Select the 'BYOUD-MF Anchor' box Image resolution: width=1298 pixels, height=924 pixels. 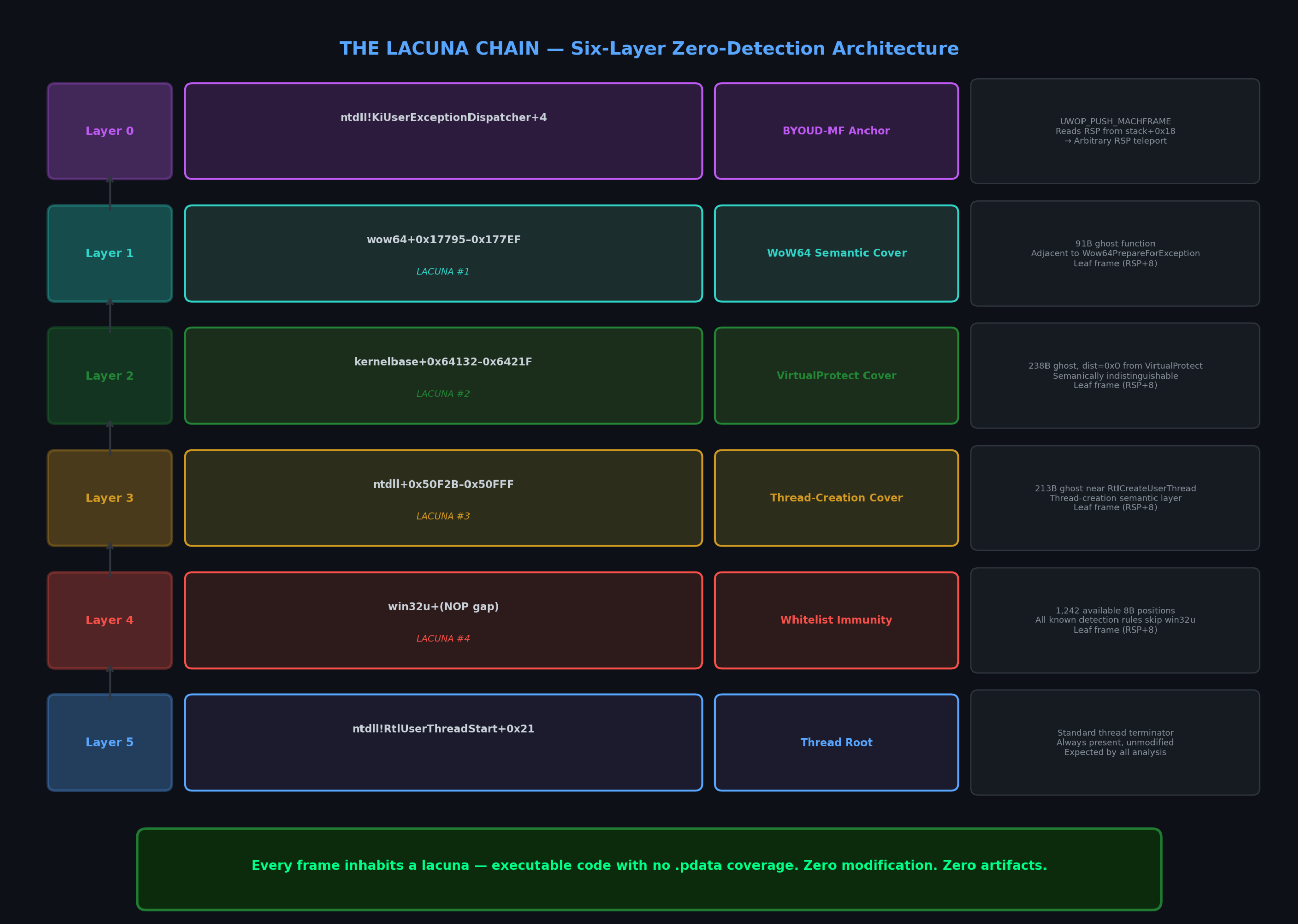pos(837,131)
